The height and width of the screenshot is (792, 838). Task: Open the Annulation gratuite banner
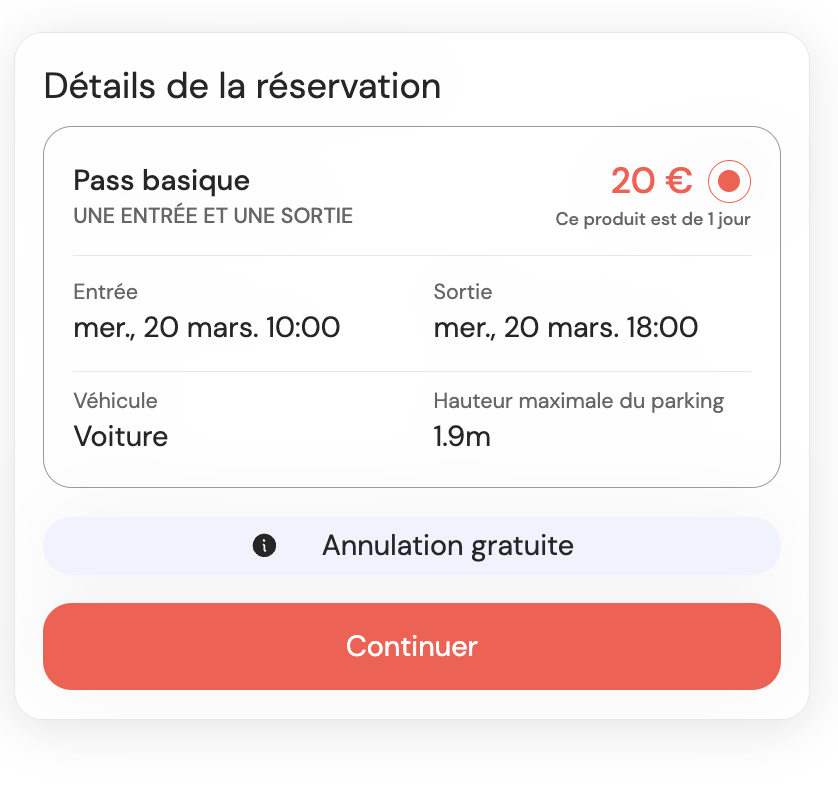click(x=412, y=546)
